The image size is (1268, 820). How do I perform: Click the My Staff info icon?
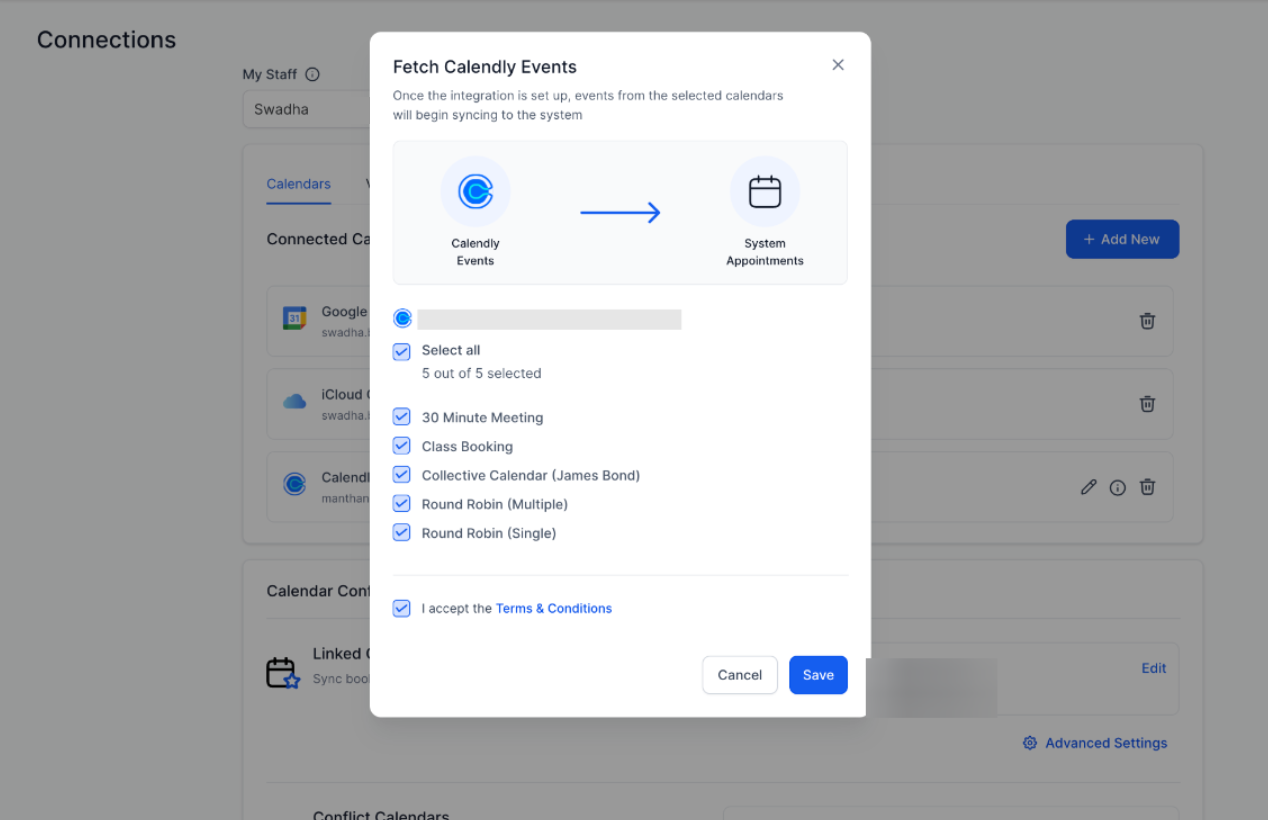(x=312, y=74)
